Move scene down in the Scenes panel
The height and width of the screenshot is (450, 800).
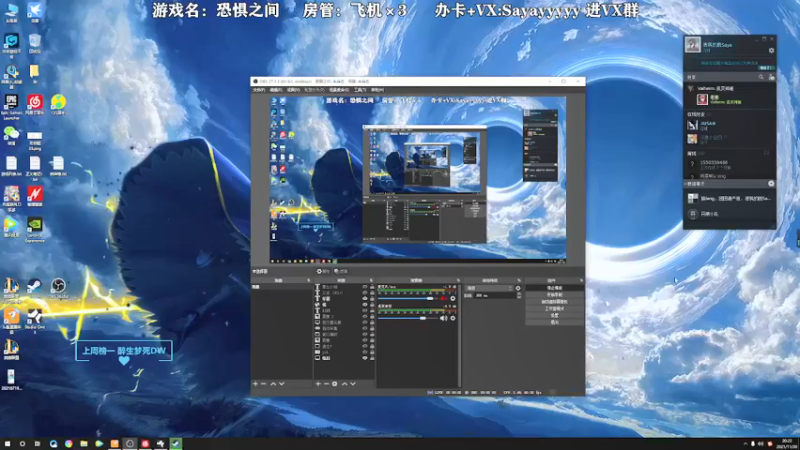pyautogui.click(x=282, y=384)
